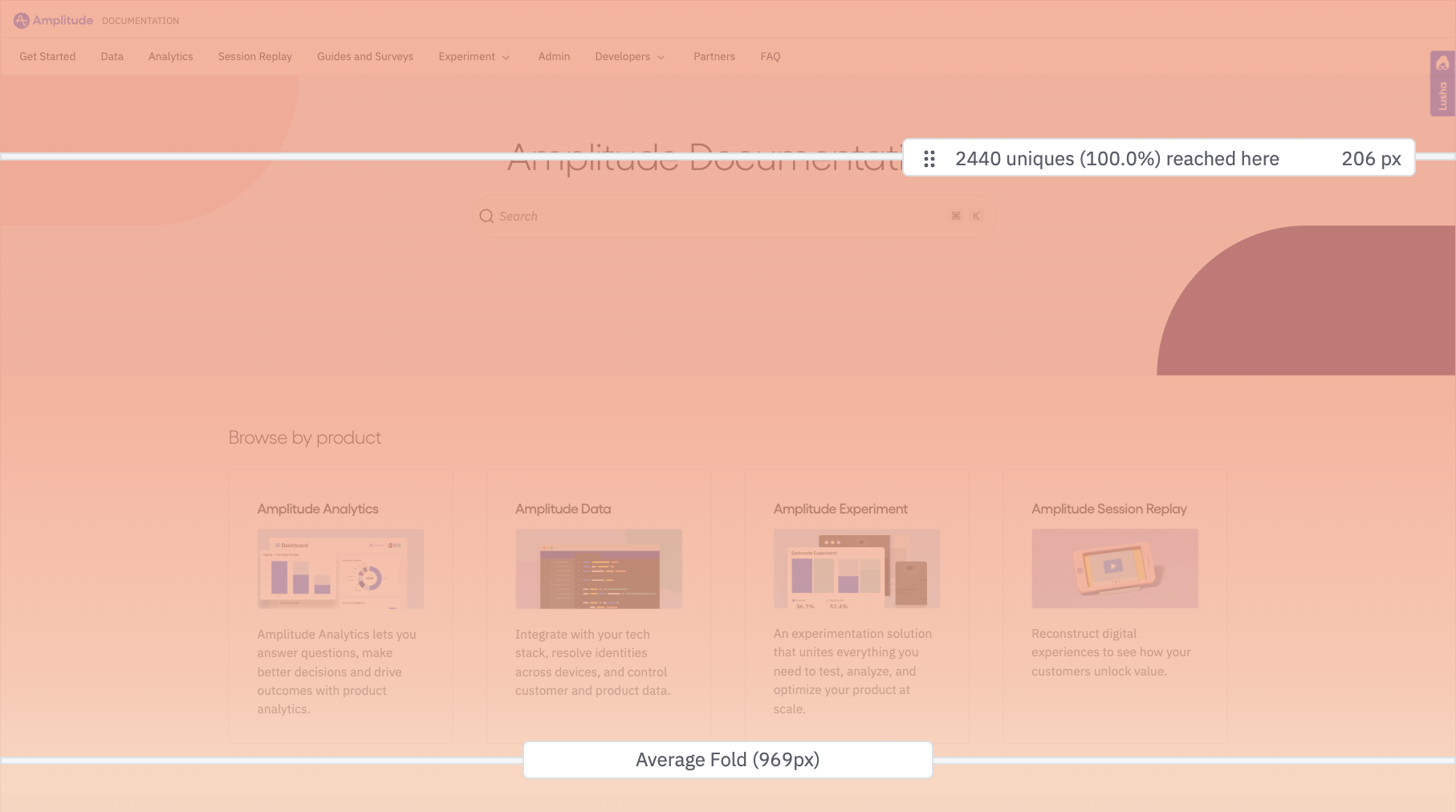Open the Guides and Surveys section
The height and width of the screenshot is (812, 1456).
[x=365, y=56]
